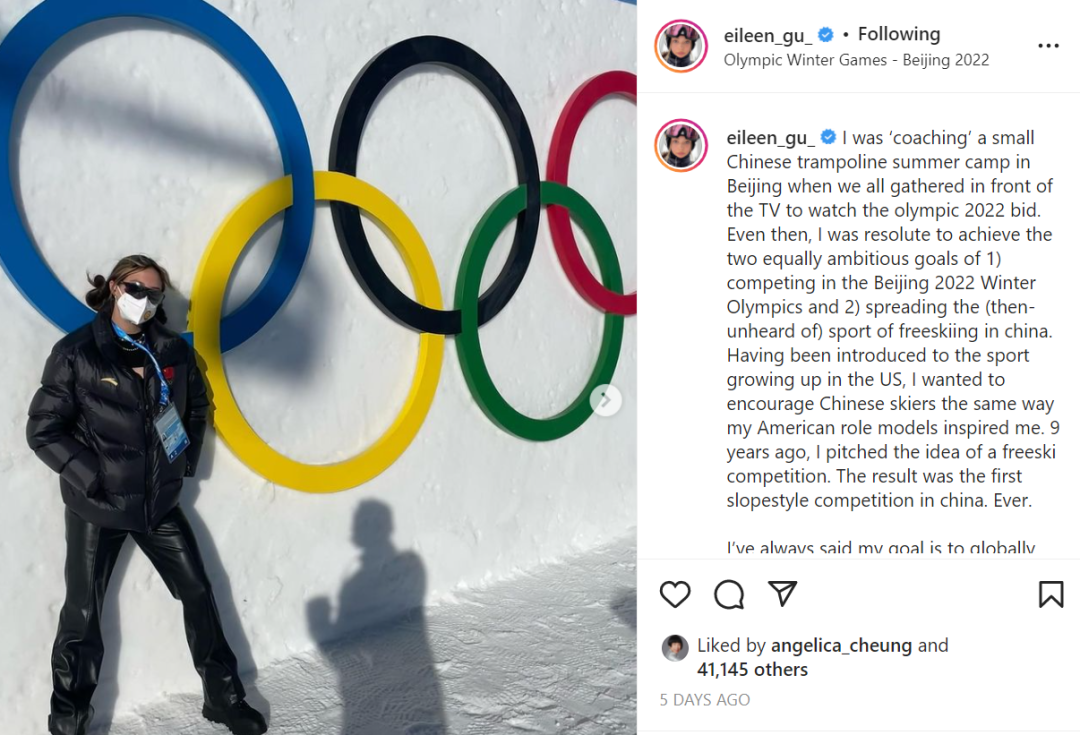Click the 5 DAYS AGO timestamp
The height and width of the screenshot is (735, 1080).
pos(705,700)
